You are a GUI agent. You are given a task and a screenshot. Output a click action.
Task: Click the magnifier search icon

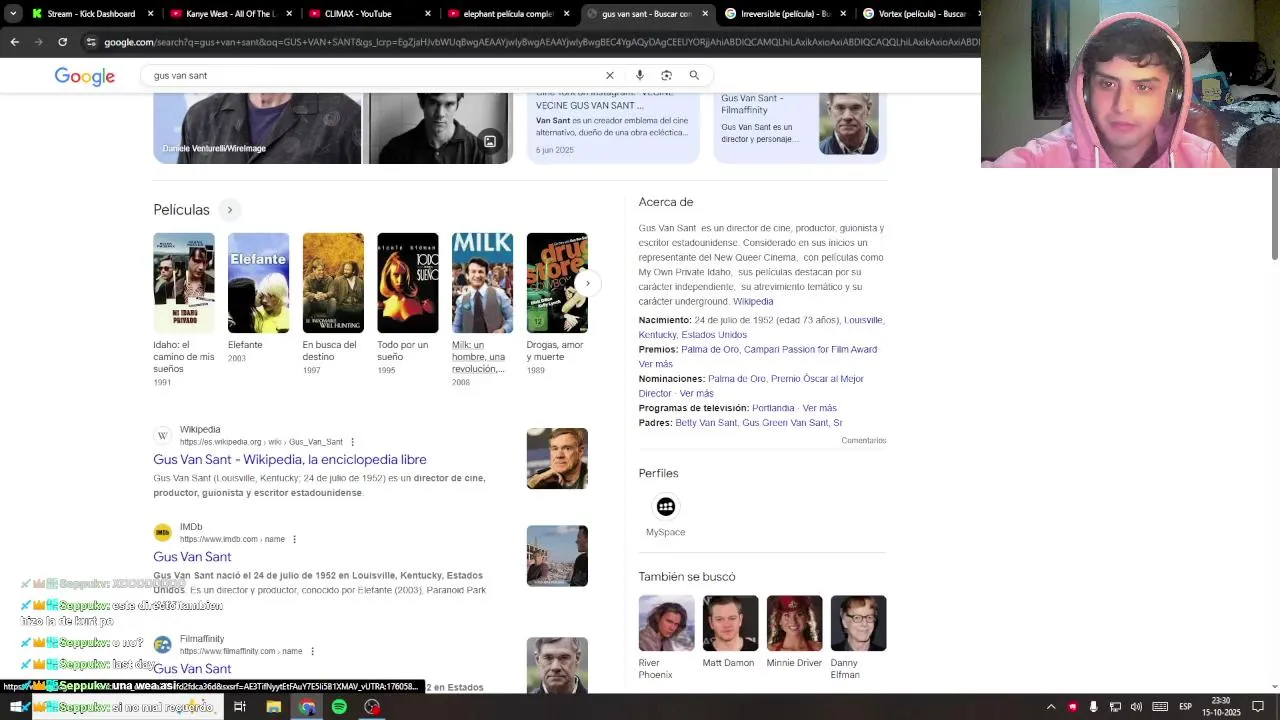tap(694, 75)
